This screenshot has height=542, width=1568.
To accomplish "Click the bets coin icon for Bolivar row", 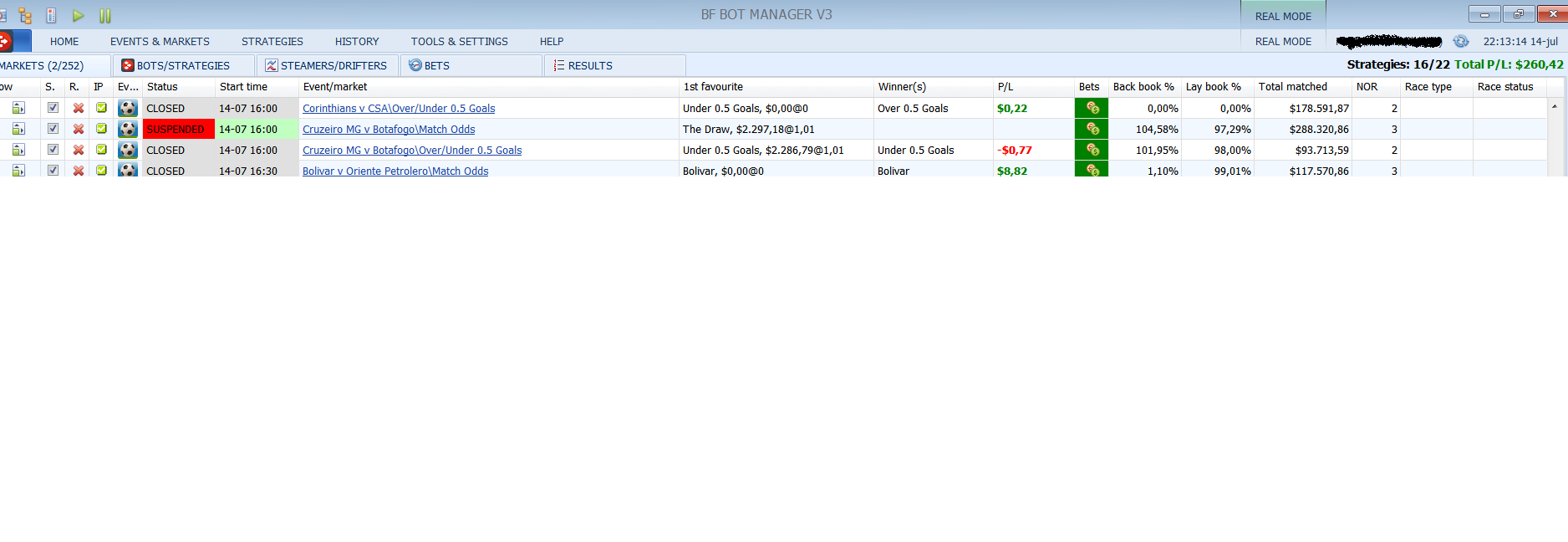I will pos(1092,170).
